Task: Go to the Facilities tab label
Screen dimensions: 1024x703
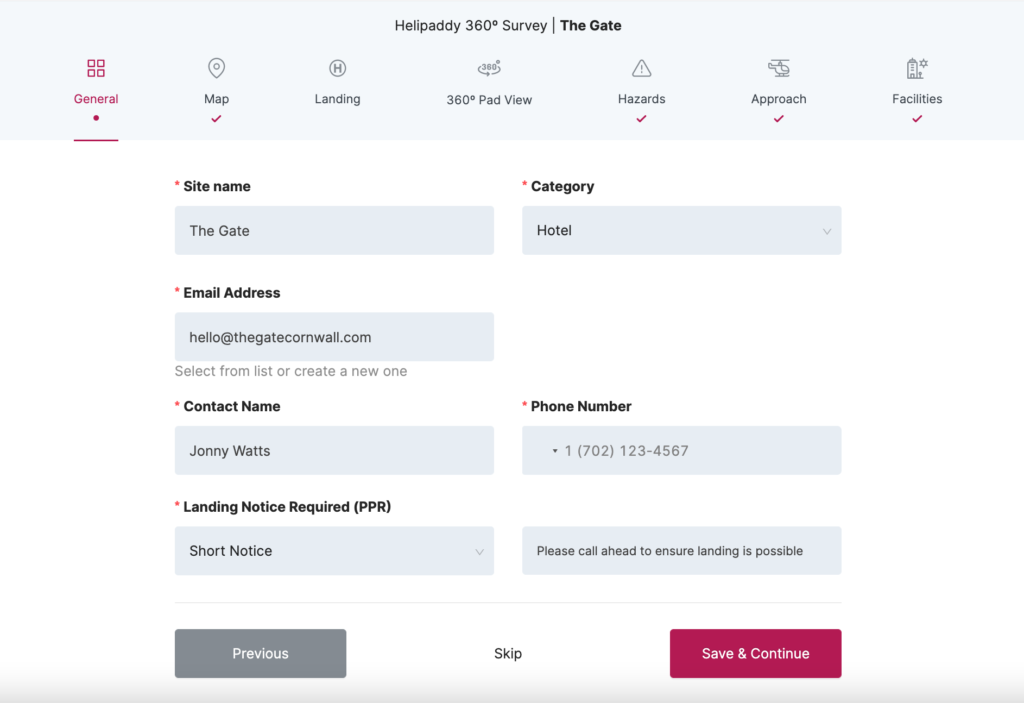Action: (x=917, y=99)
